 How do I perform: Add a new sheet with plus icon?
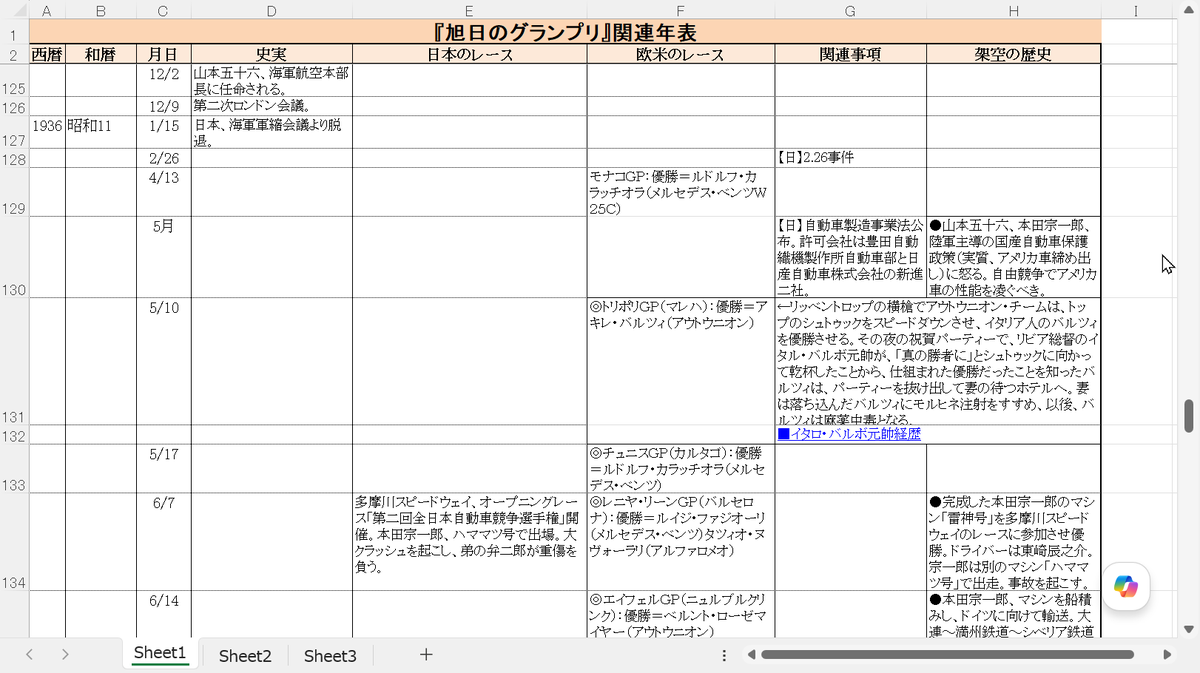(426, 655)
